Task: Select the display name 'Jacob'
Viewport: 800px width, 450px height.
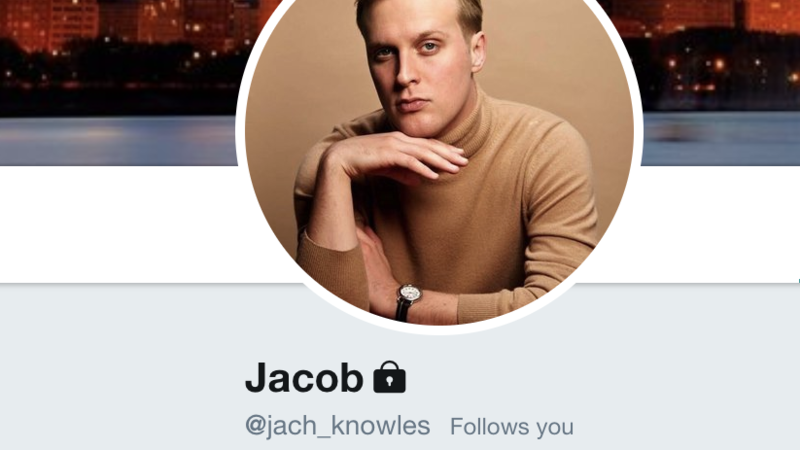Action: pyautogui.click(x=304, y=378)
